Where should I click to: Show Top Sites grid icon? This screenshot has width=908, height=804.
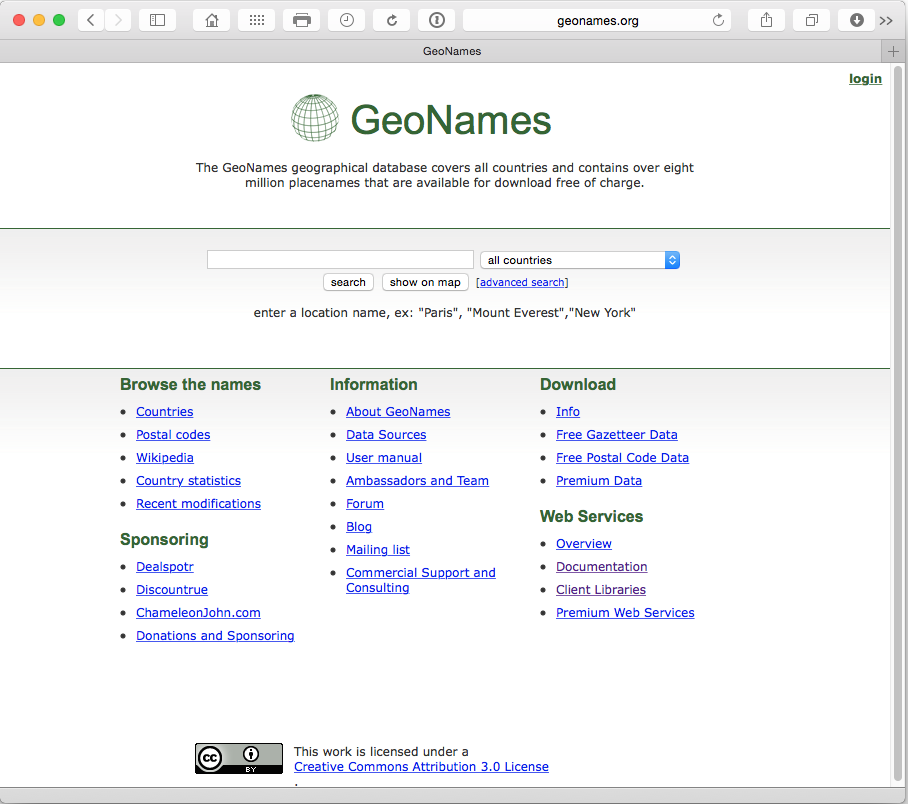pos(257,20)
